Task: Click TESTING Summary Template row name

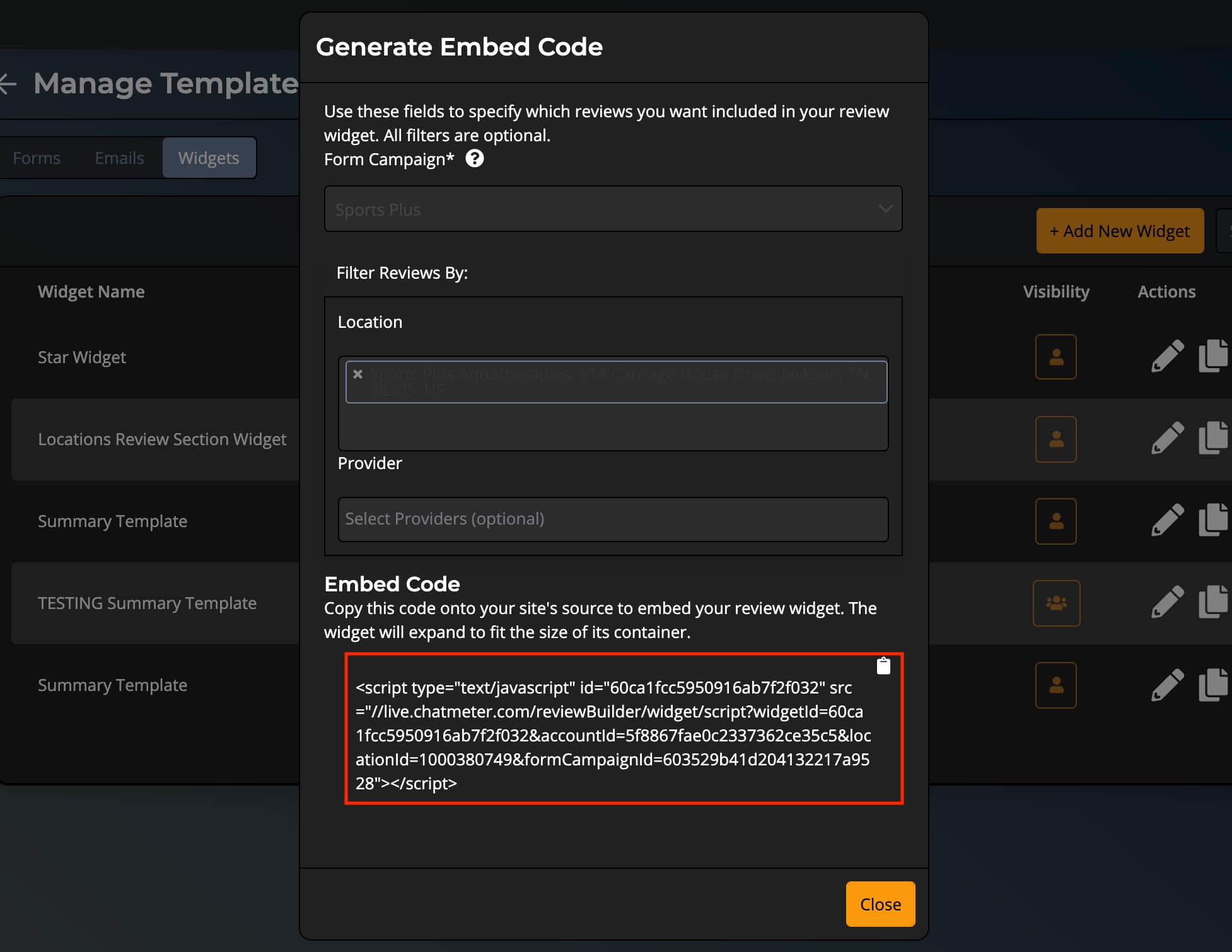Action: 147,603
